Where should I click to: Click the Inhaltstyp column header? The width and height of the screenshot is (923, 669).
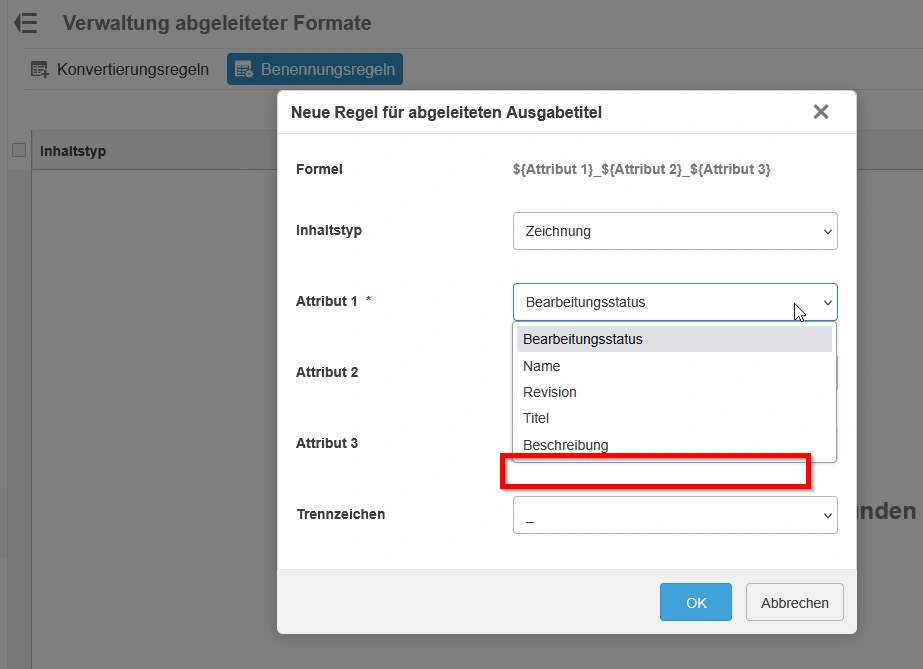(x=73, y=151)
